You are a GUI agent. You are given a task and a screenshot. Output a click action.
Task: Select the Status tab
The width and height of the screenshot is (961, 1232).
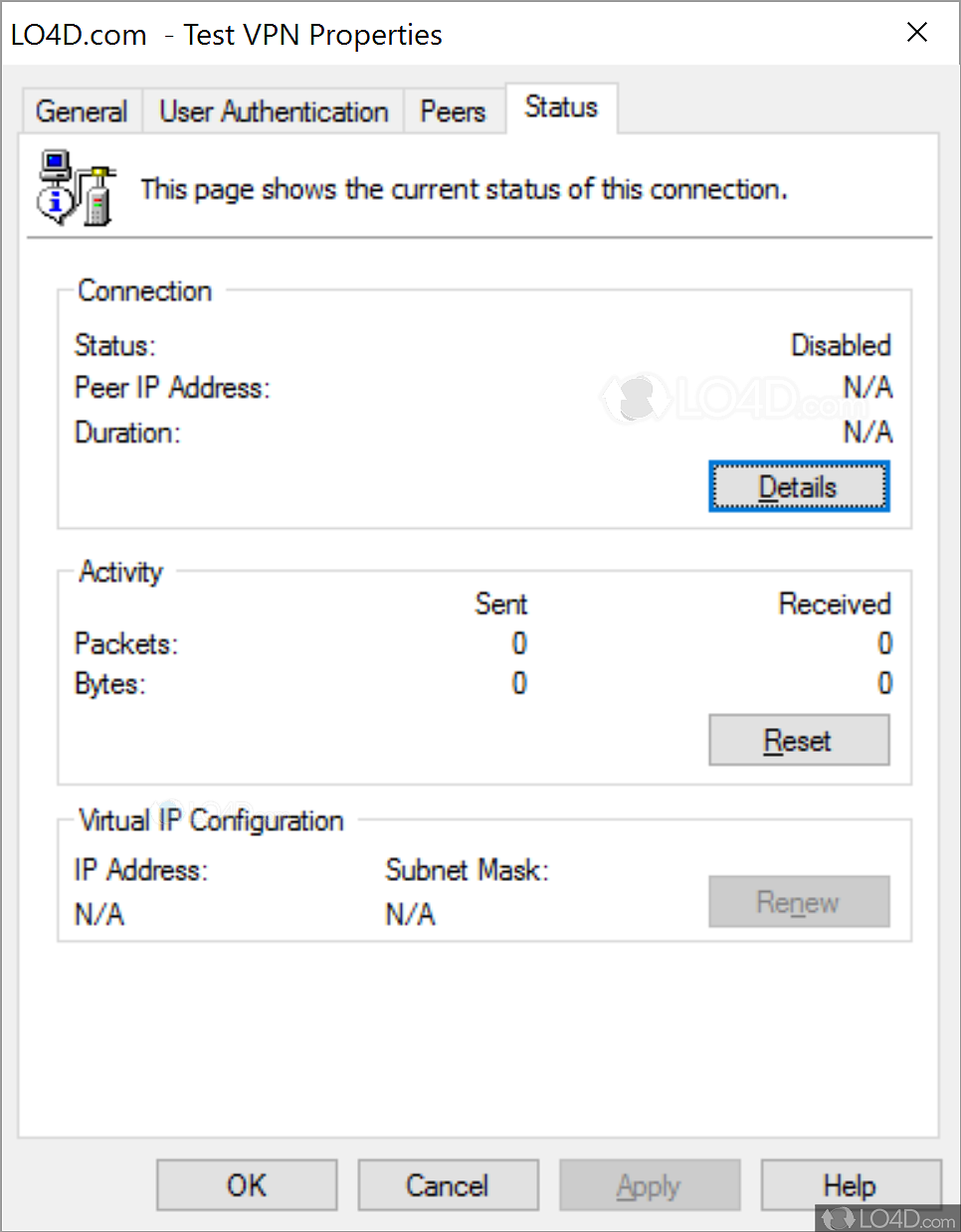point(562,107)
